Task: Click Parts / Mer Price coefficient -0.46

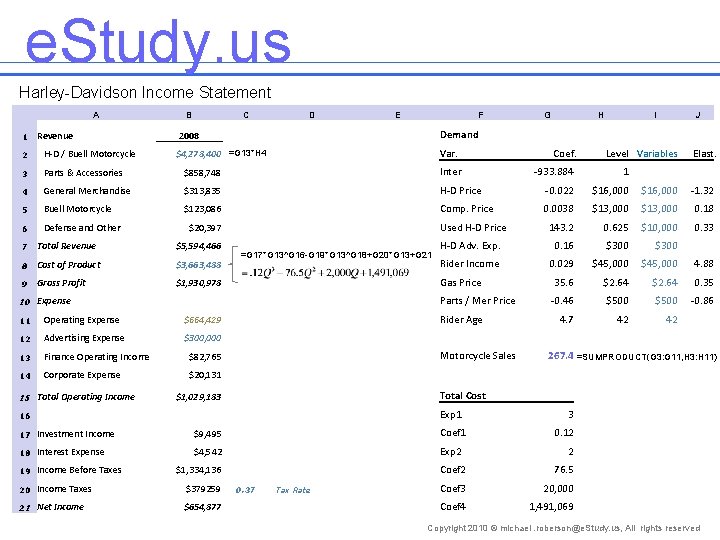Action: coord(562,301)
